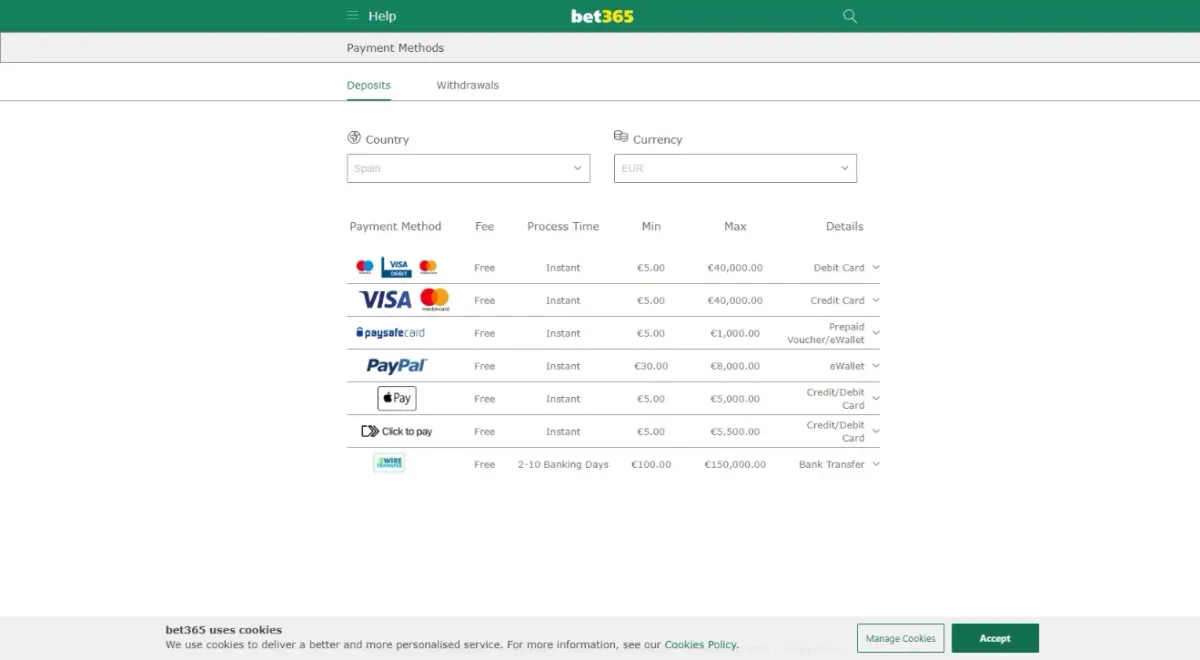Click the paysafecard logo

pos(390,333)
